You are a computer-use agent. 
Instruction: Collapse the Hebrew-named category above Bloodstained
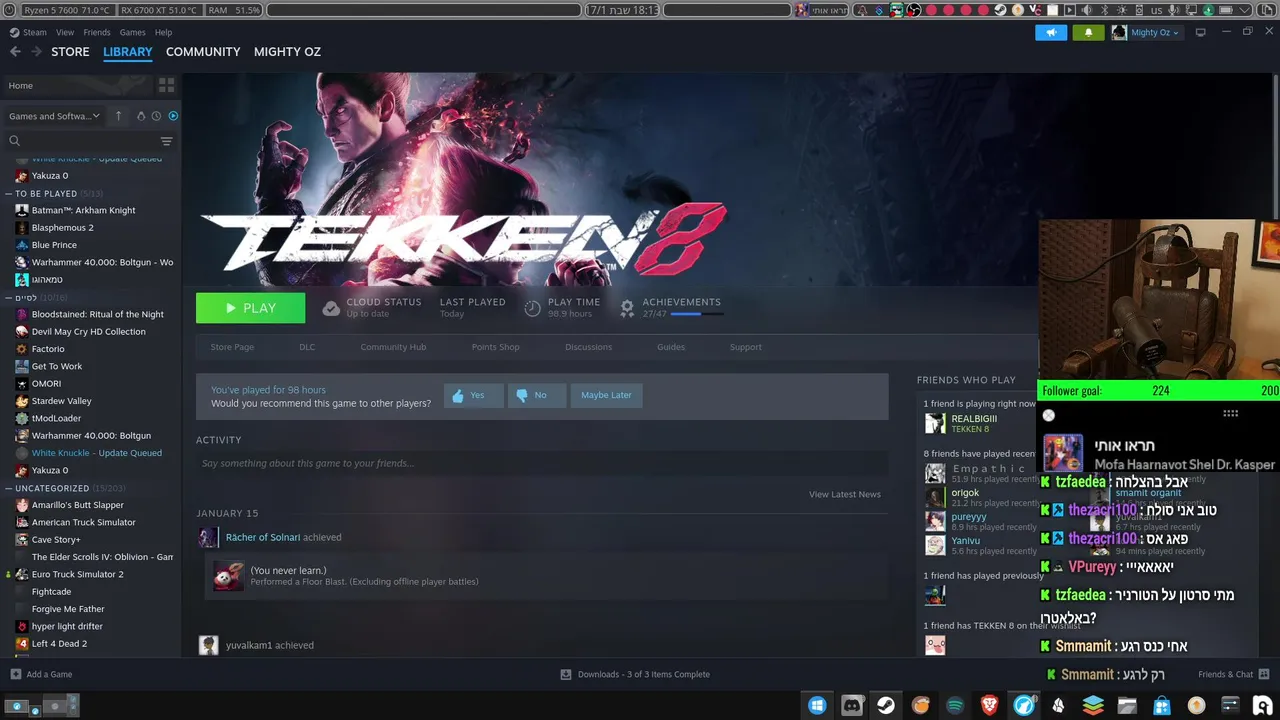click(9, 297)
